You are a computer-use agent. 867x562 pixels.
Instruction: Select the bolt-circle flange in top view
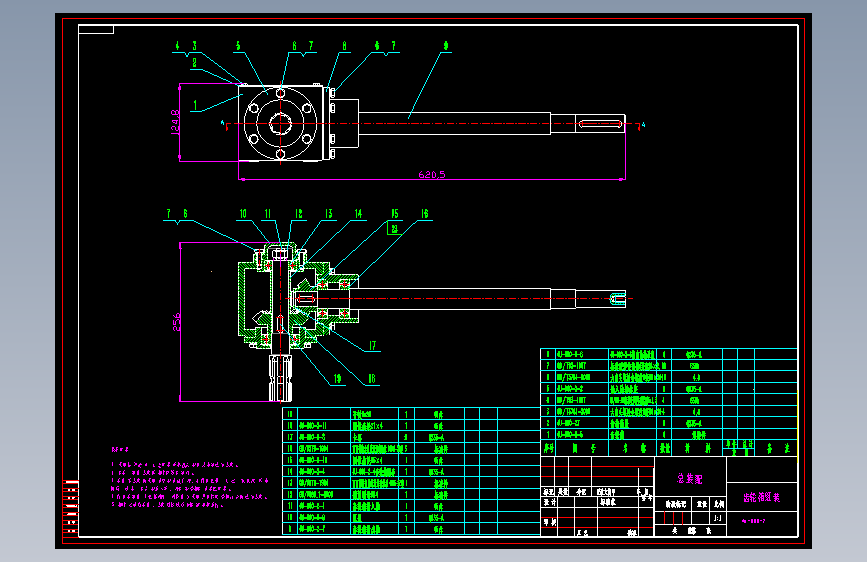coord(280,123)
